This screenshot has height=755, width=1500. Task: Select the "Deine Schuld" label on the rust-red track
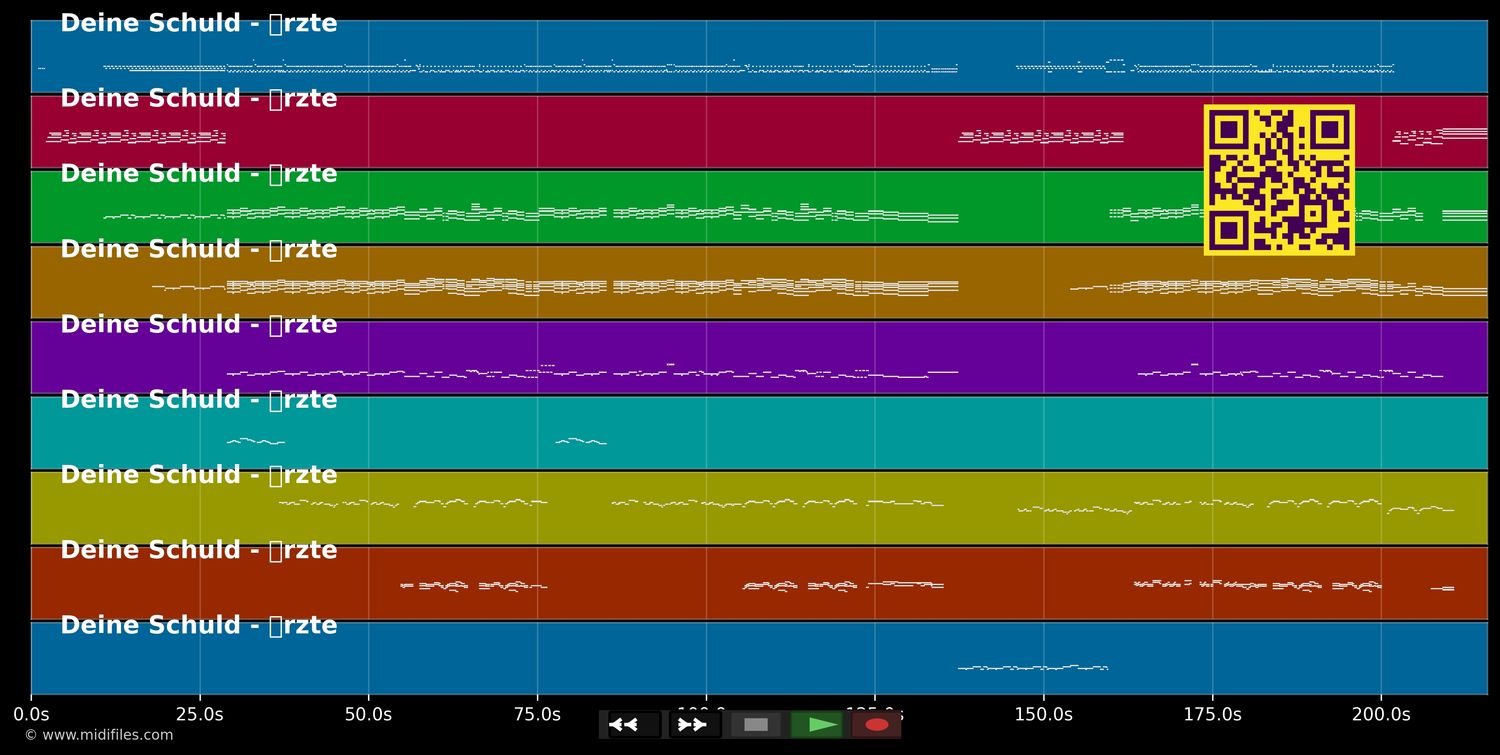tap(199, 550)
